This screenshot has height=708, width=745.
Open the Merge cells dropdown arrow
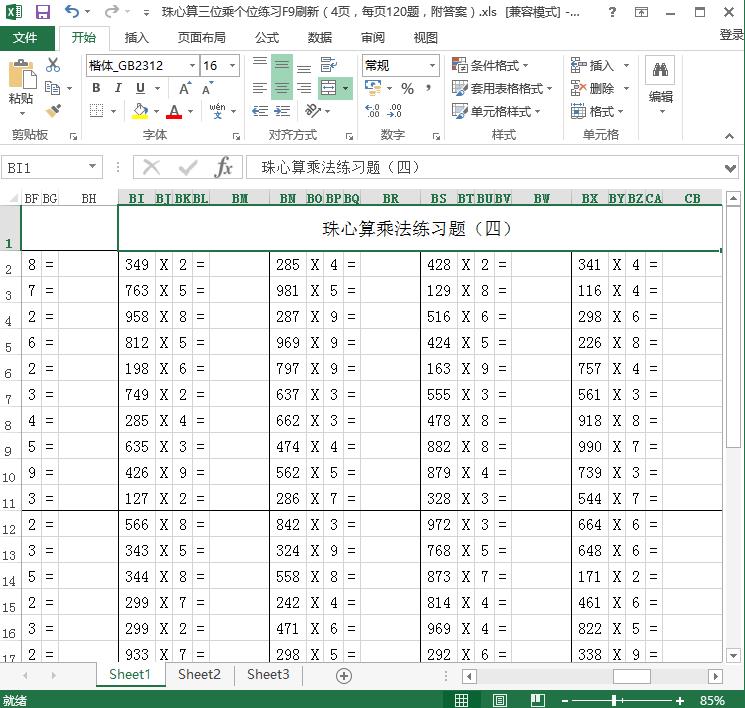345,88
